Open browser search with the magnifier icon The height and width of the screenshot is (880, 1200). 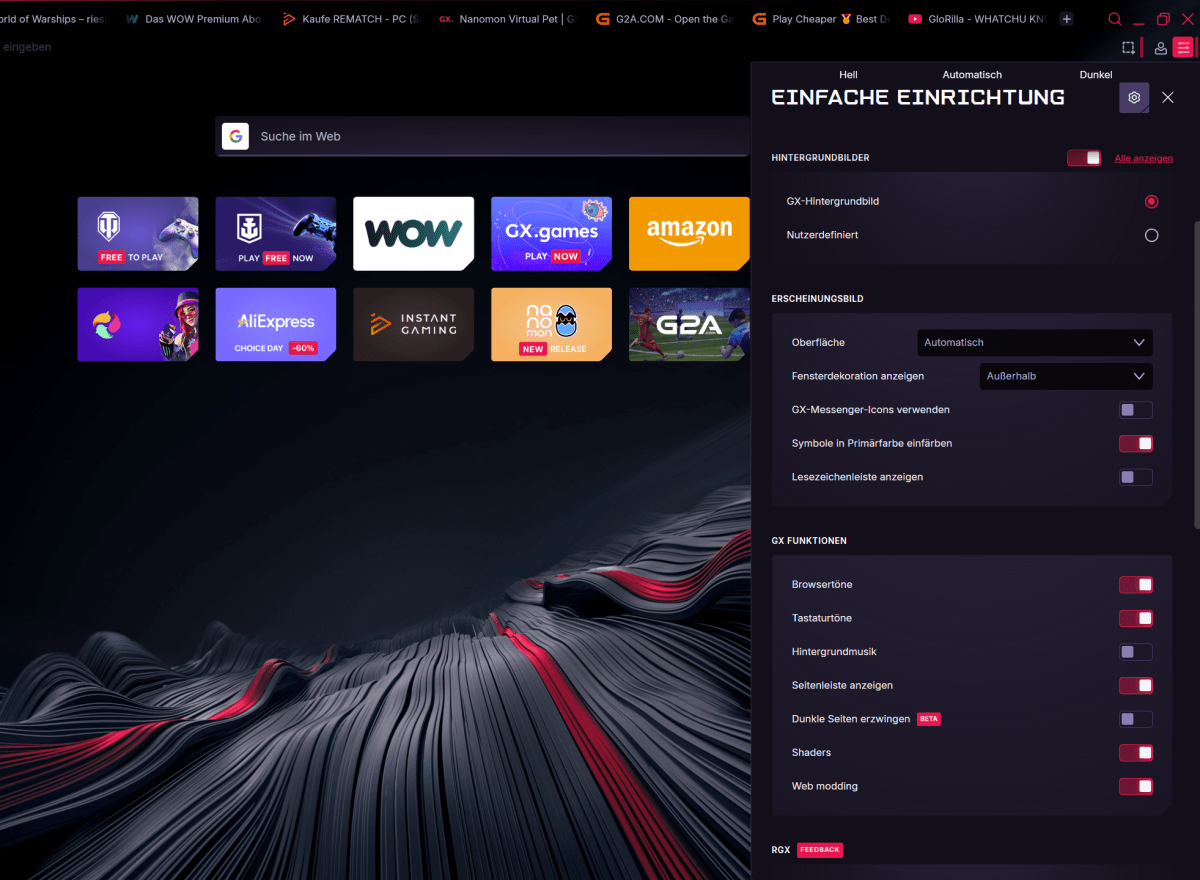(1114, 18)
